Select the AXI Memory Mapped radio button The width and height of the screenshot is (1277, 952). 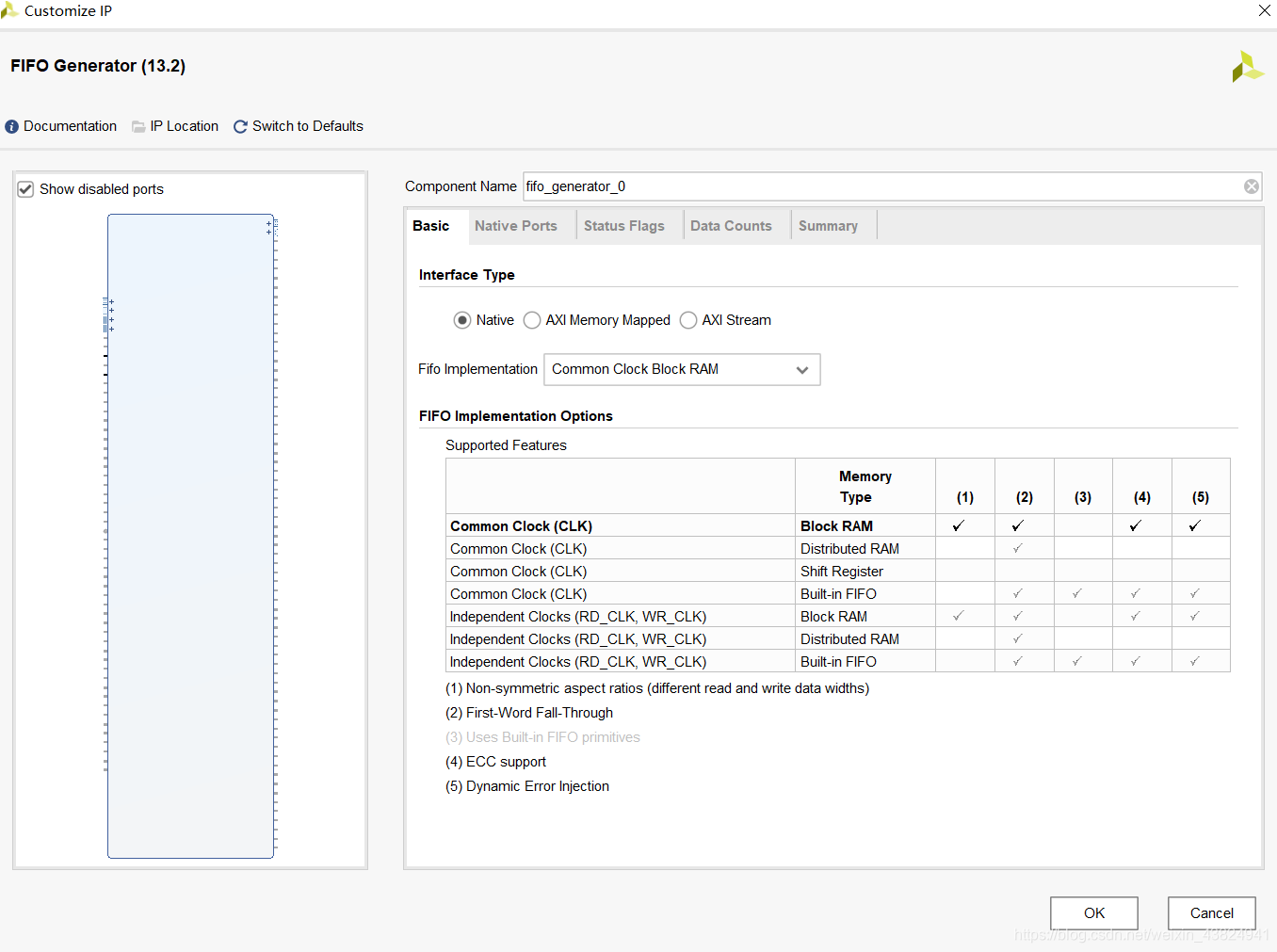(532, 320)
